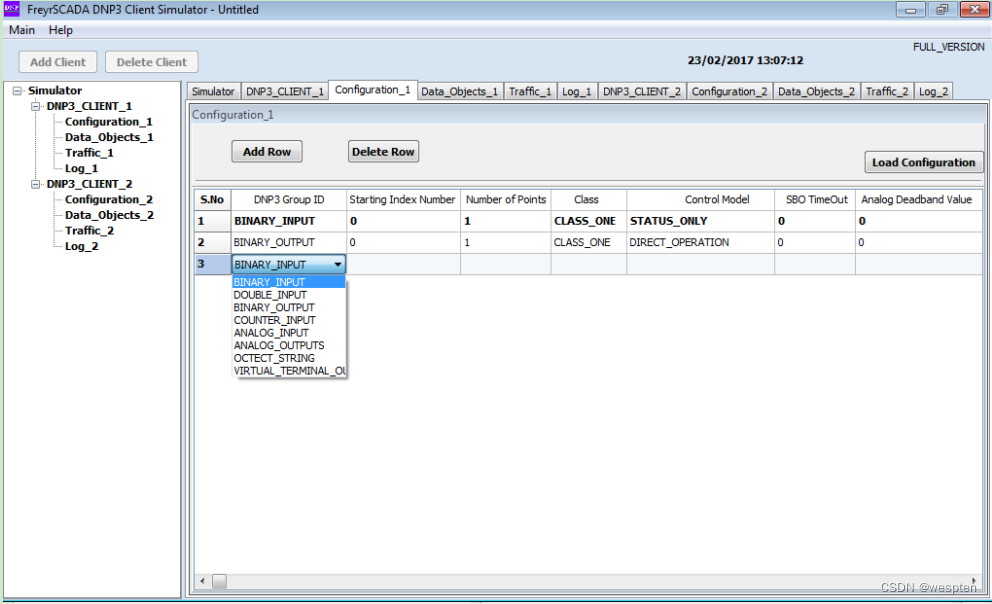Click the FreyrSCADA app icon in title bar
The height and width of the screenshot is (604, 992).
12,9
